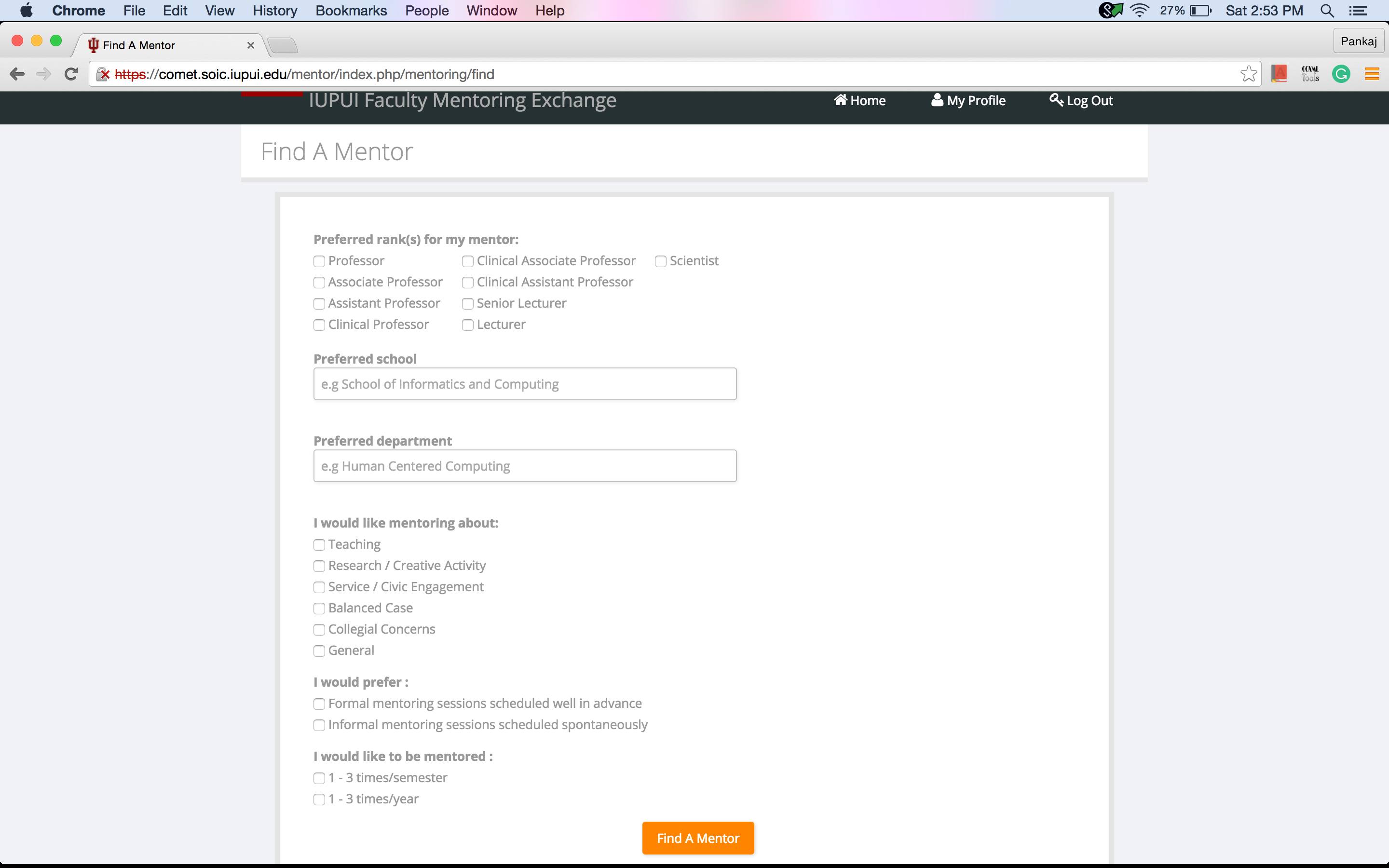
Task: Open the Grammarly extension icon
Action: tap(1341, 74)
